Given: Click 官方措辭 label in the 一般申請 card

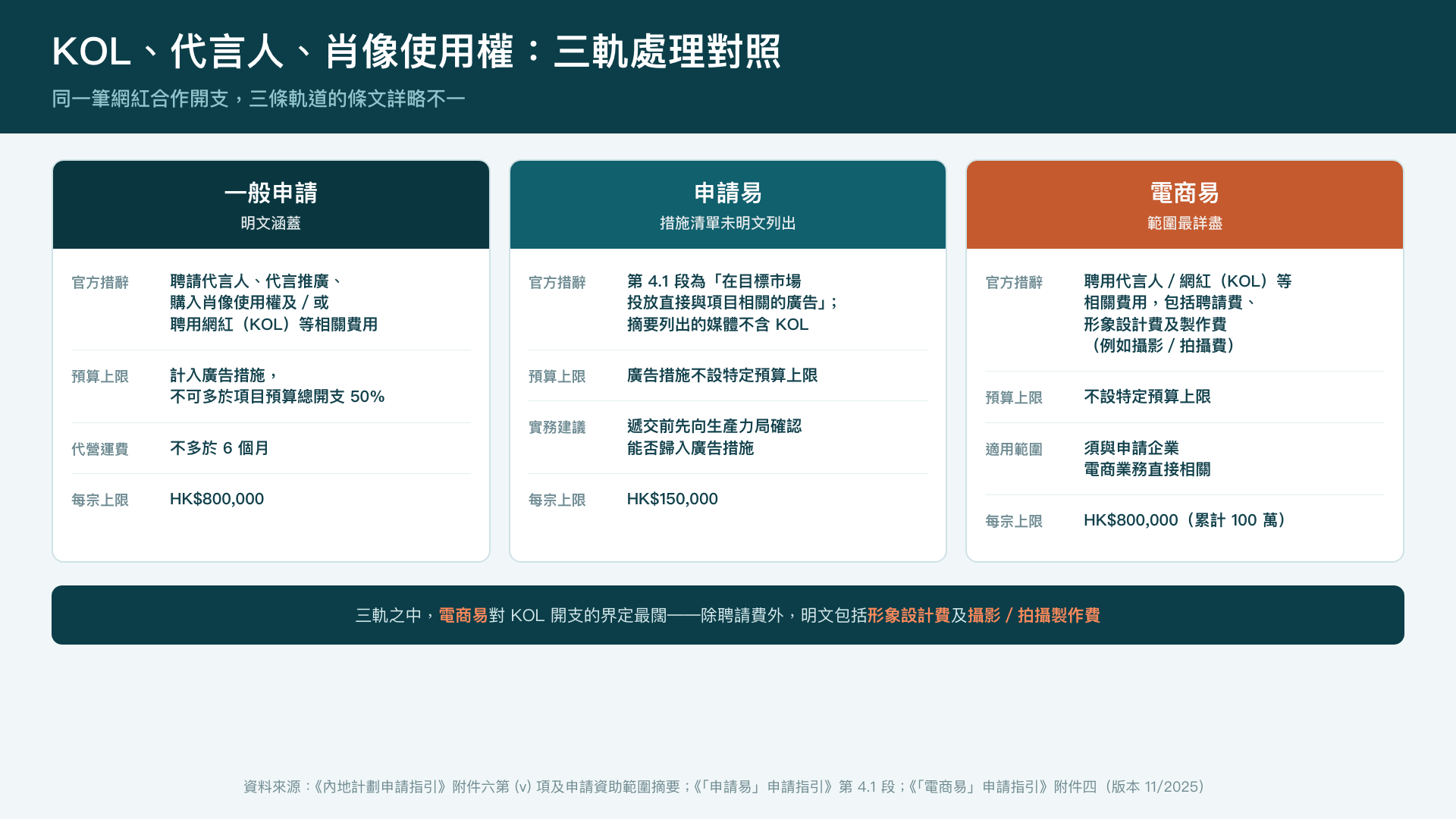Looking at the screenshot, I should pyautogui.click(x=100, y=282).
